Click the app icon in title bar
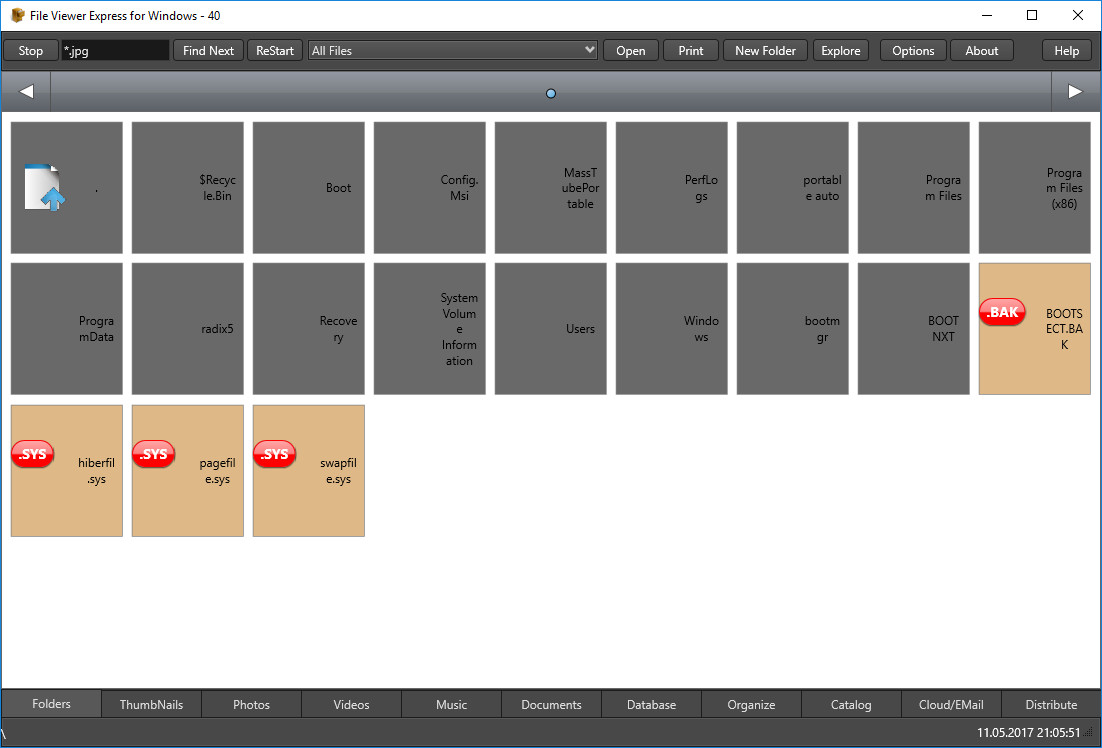Screen dimensions: 1102x748 (x=17, y=15)
